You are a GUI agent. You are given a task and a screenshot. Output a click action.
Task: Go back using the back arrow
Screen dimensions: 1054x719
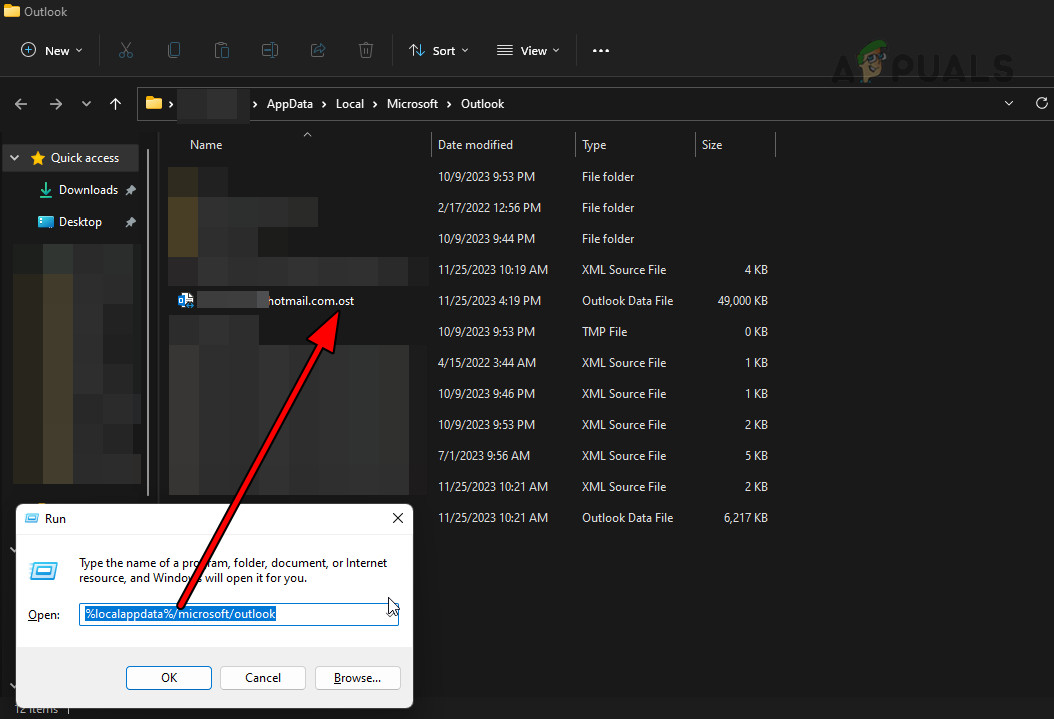(x=21, y=103)
